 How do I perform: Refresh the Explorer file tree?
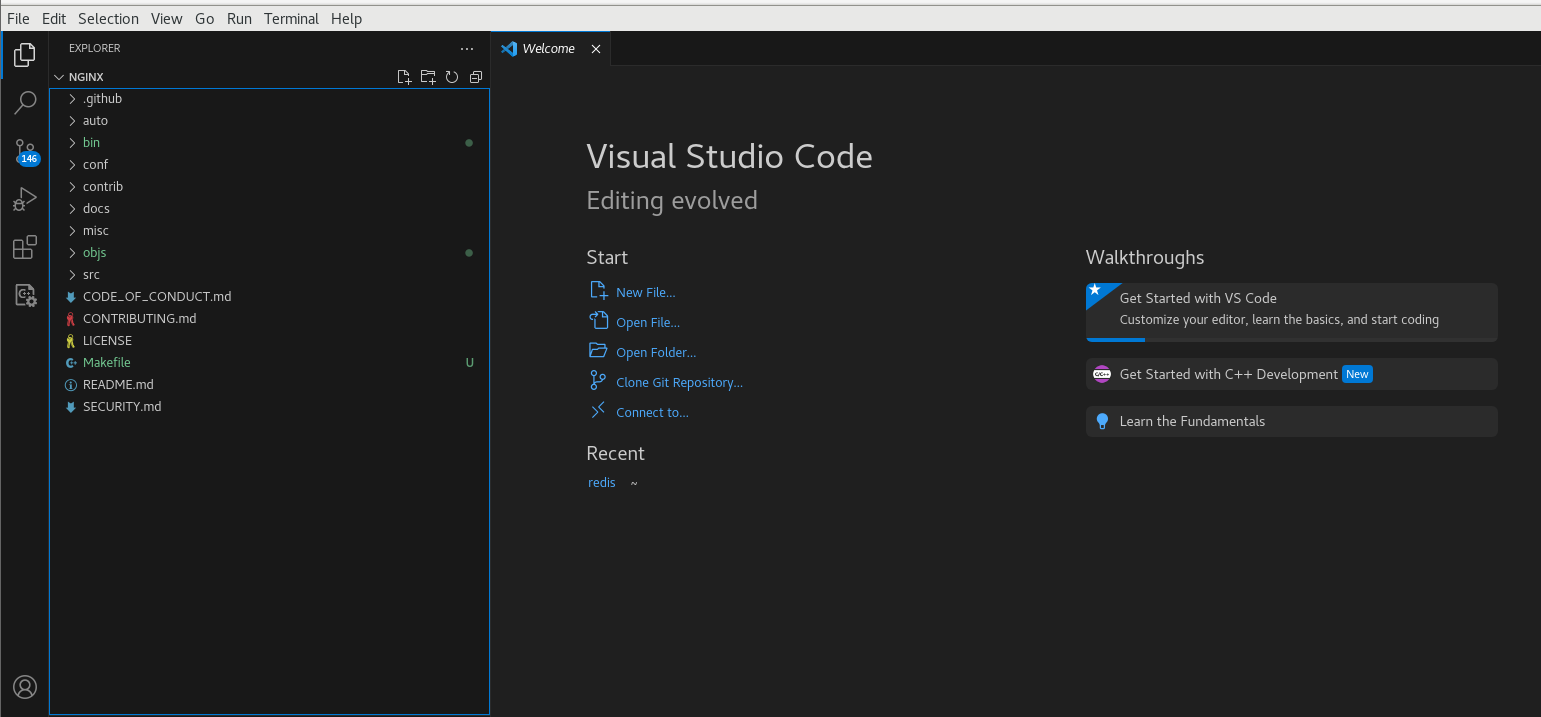pyautogui.click(x=452, y=77)
